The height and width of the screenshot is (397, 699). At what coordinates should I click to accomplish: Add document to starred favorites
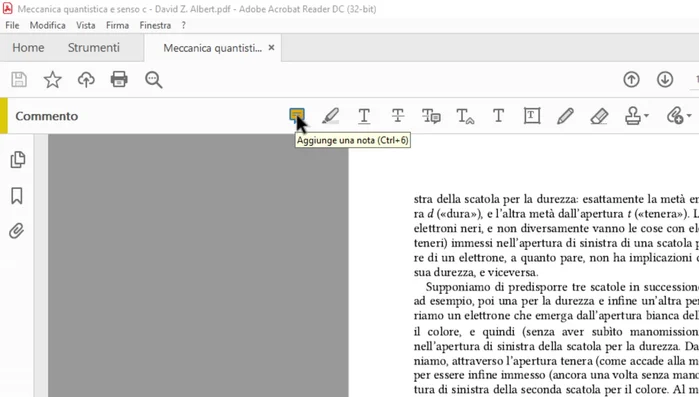(52, 80)
